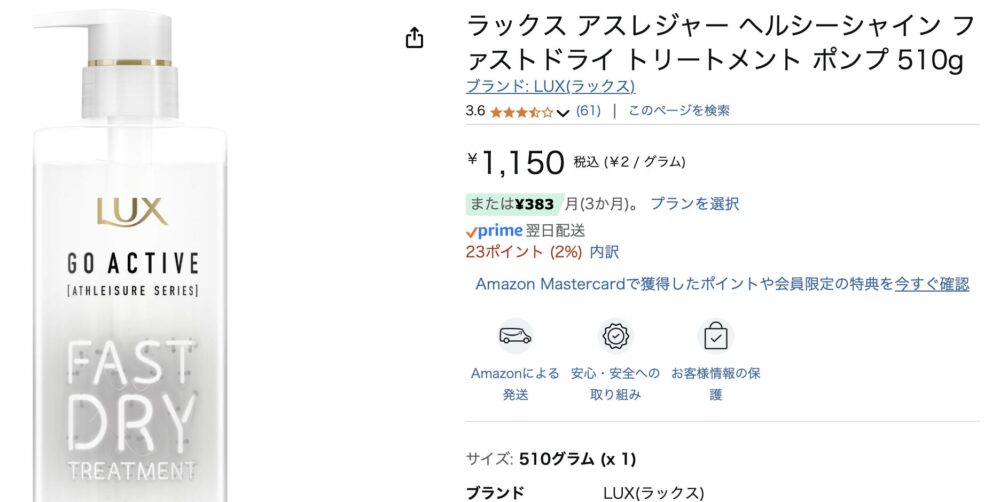1000x502 pixels.
Task: Click the share icon beside product image
Action: click(x=415, y=38)
